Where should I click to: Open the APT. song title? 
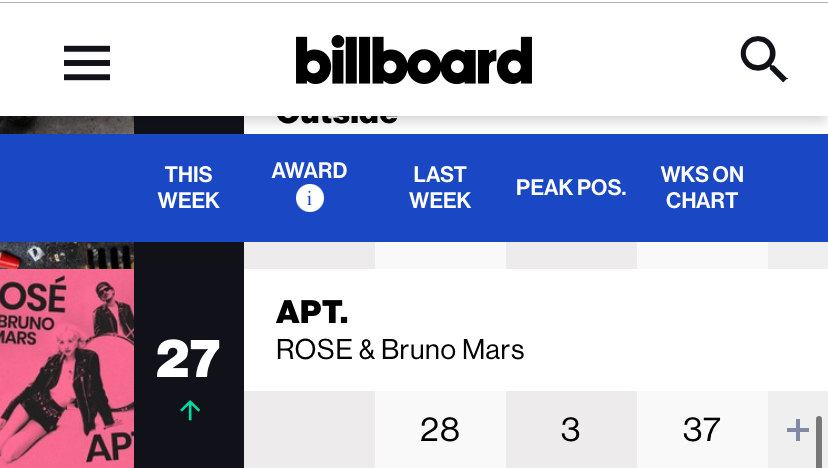tap(312, 312)
